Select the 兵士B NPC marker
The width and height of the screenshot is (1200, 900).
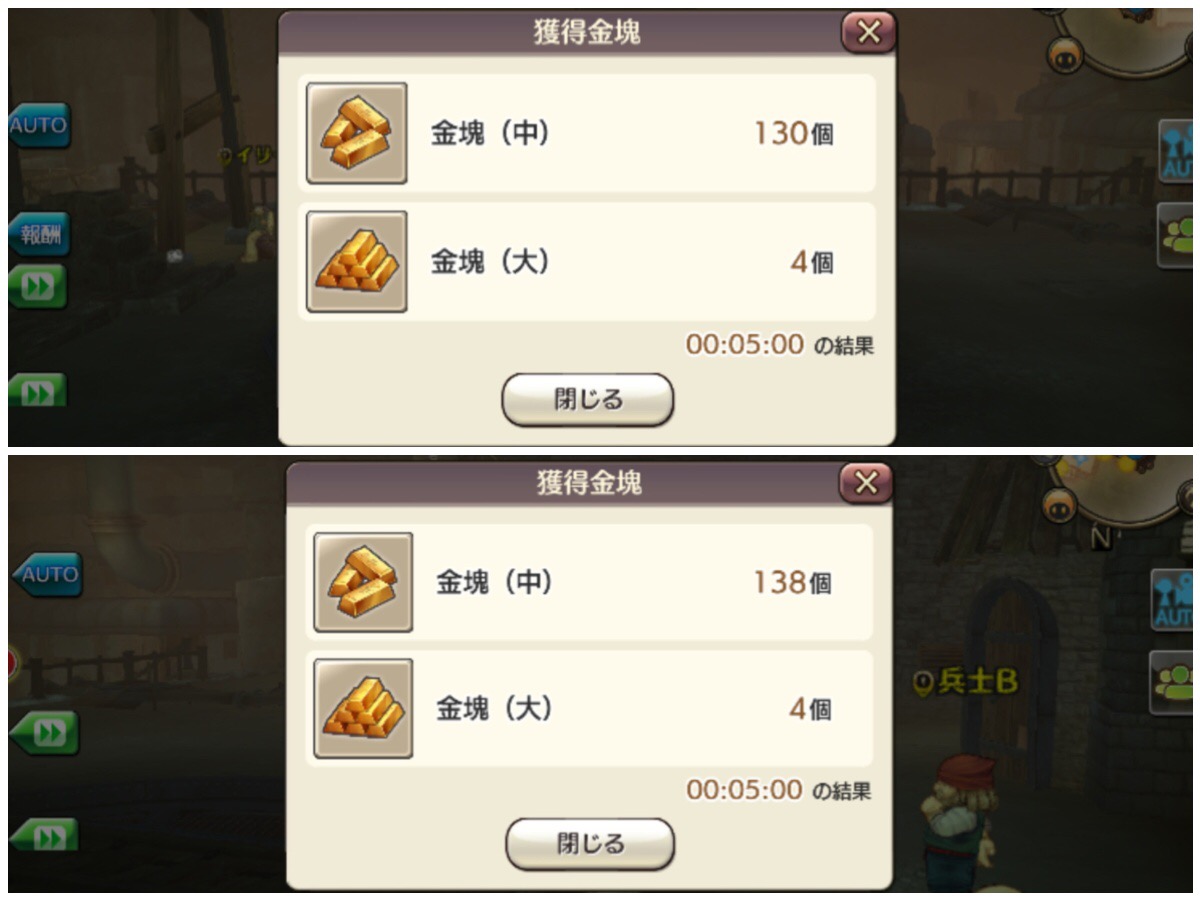coord(967,682)
